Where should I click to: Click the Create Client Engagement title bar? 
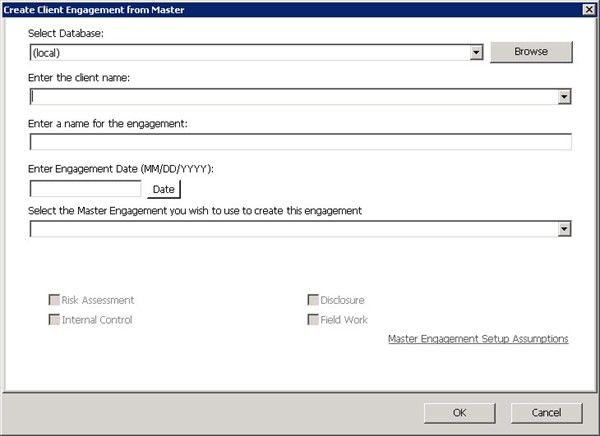[250, 9]
